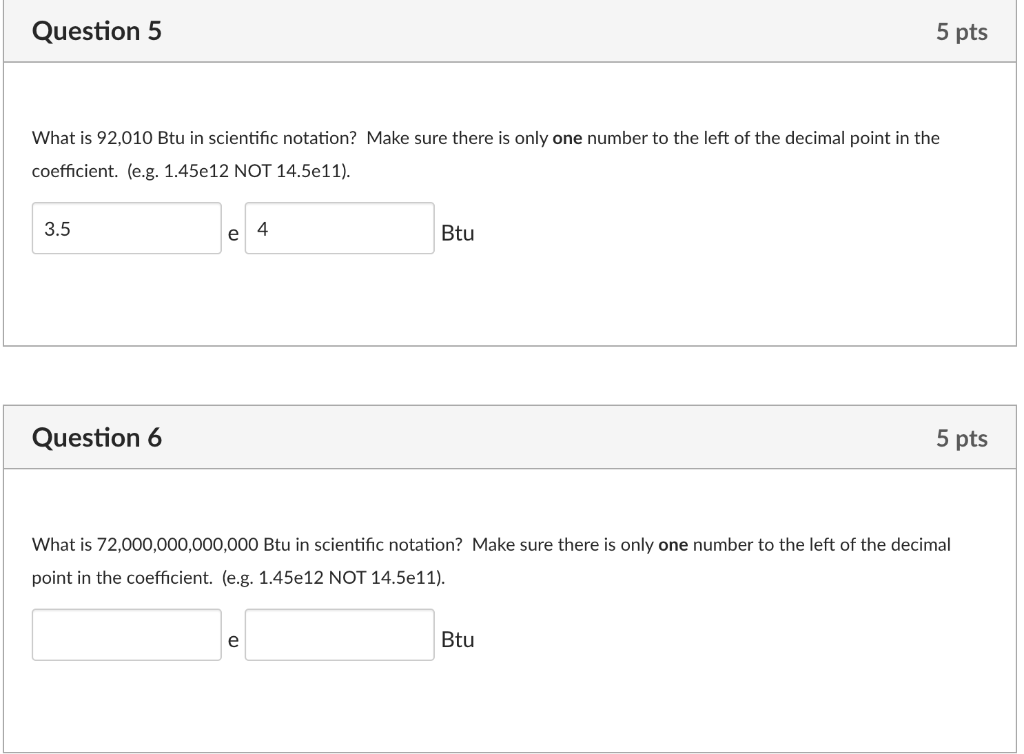Click the Btu label in Question 5
The height and width of the screenshot is (754, 1024).
tap(457, 234)
